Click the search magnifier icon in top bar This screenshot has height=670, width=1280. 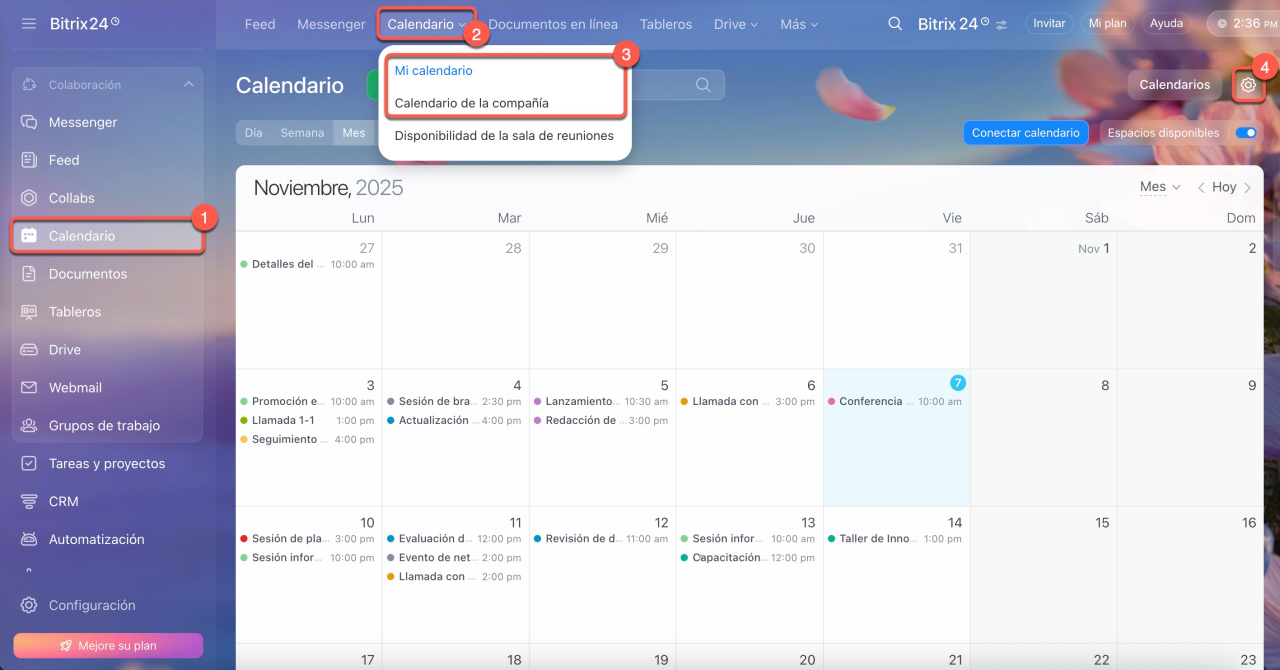click(x=895, y=24)
